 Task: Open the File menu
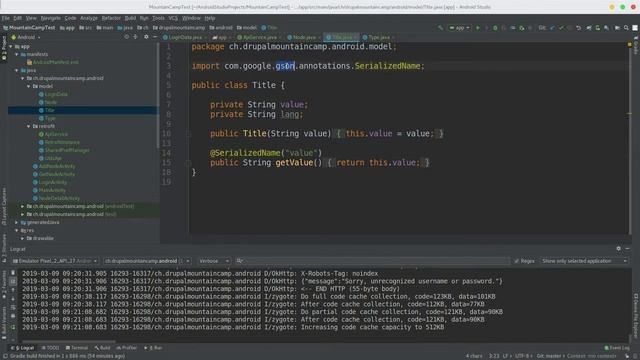[6, 18]
